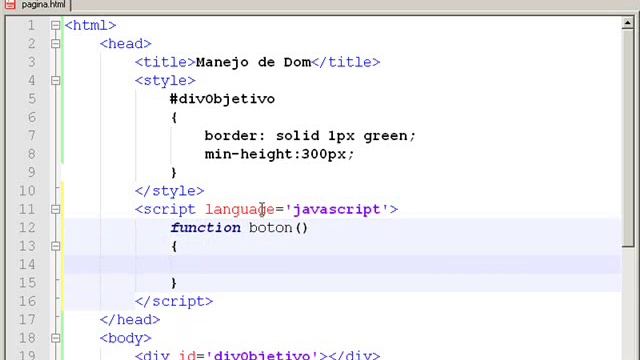Click the closing '</head>' tag
The image size is (640, 360).
pos(130,320)
